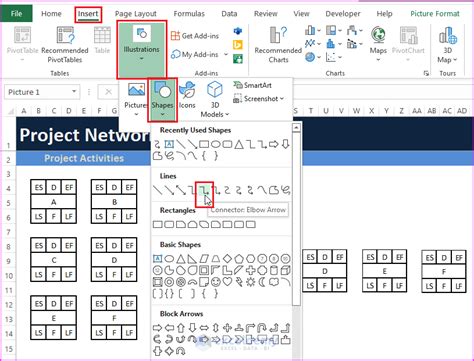Switch to the Home tab

pos(51,14)
